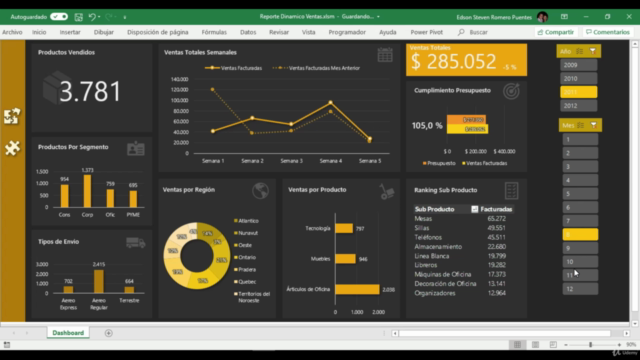
Task: Click the checklist icon in Ranking Sub Producto
Action: tap(511, 191)
